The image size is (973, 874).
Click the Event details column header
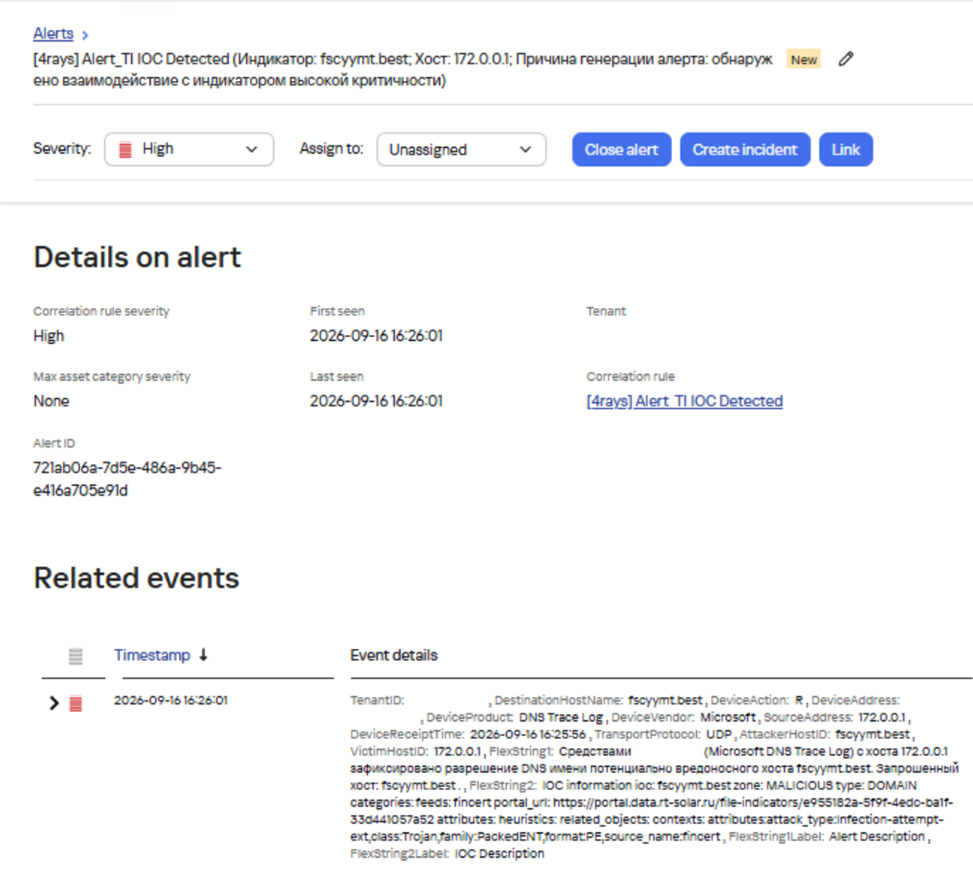click(393, 655)
